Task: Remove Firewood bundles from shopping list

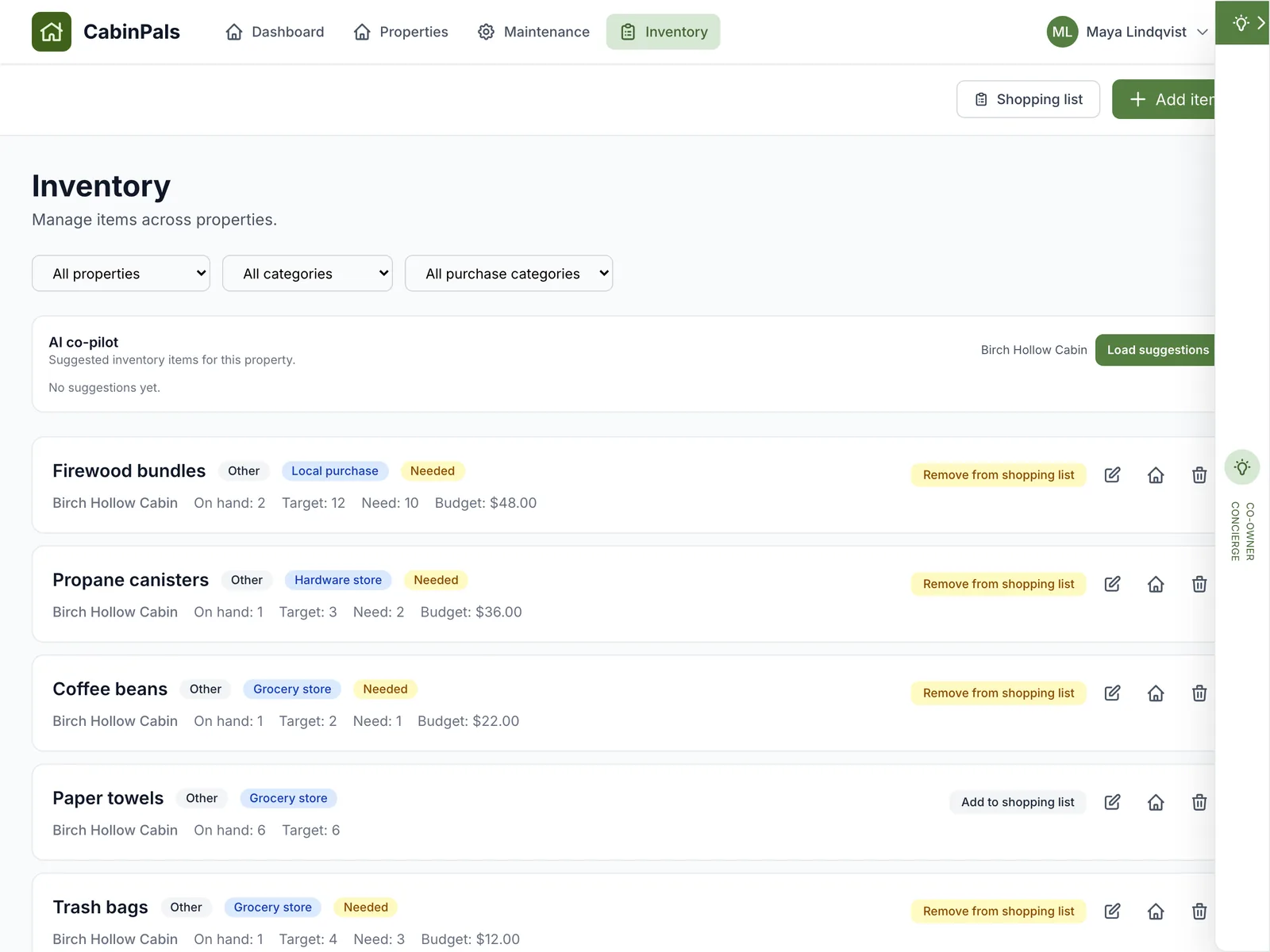Action: click(x=999, y=474)
